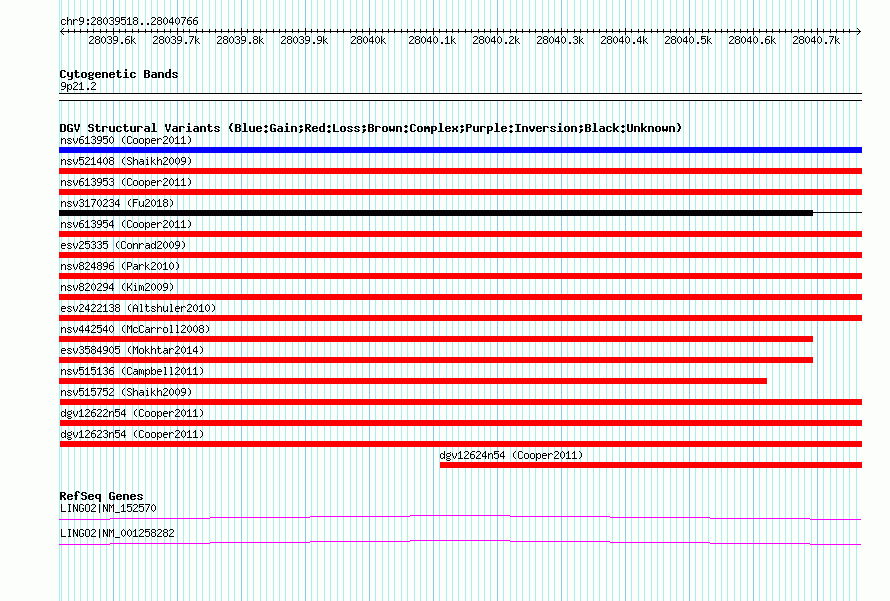
Task: Click the red bar under nsv521408 (Shaikh2009)
Action: [x=460, y=171]
